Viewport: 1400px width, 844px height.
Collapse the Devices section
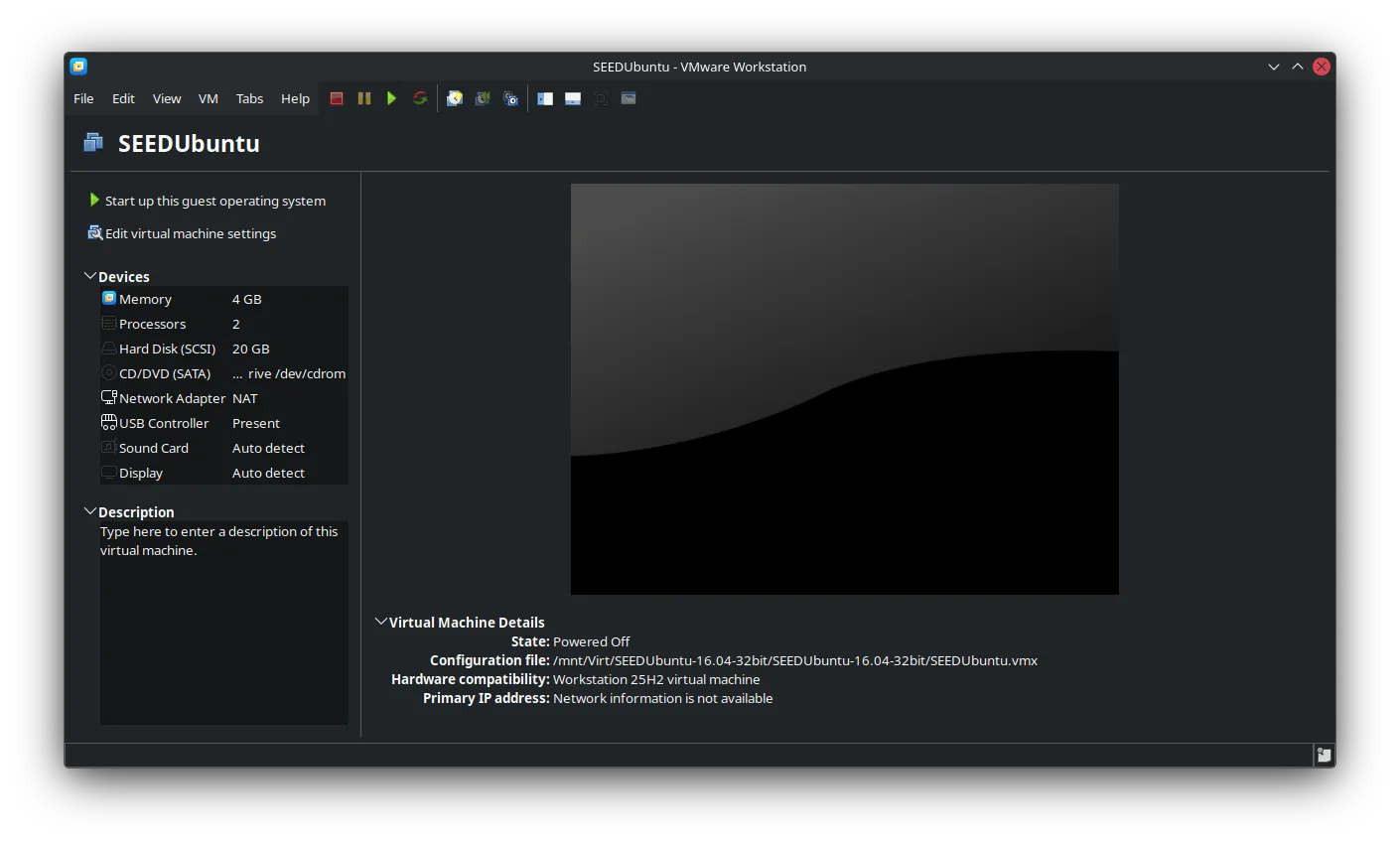(x=90, y=276)
